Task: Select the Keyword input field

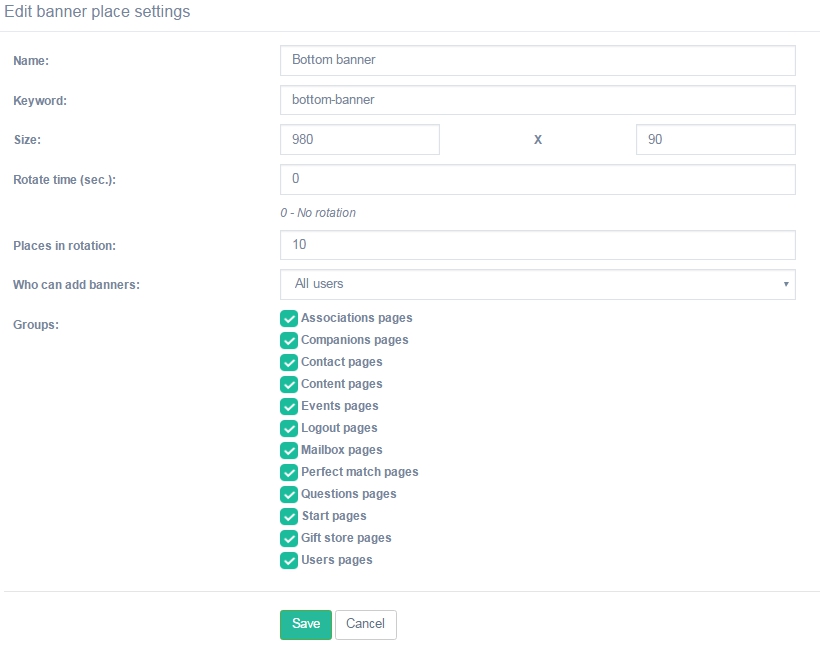Action: pyautogui.click(x=538, y=100)
